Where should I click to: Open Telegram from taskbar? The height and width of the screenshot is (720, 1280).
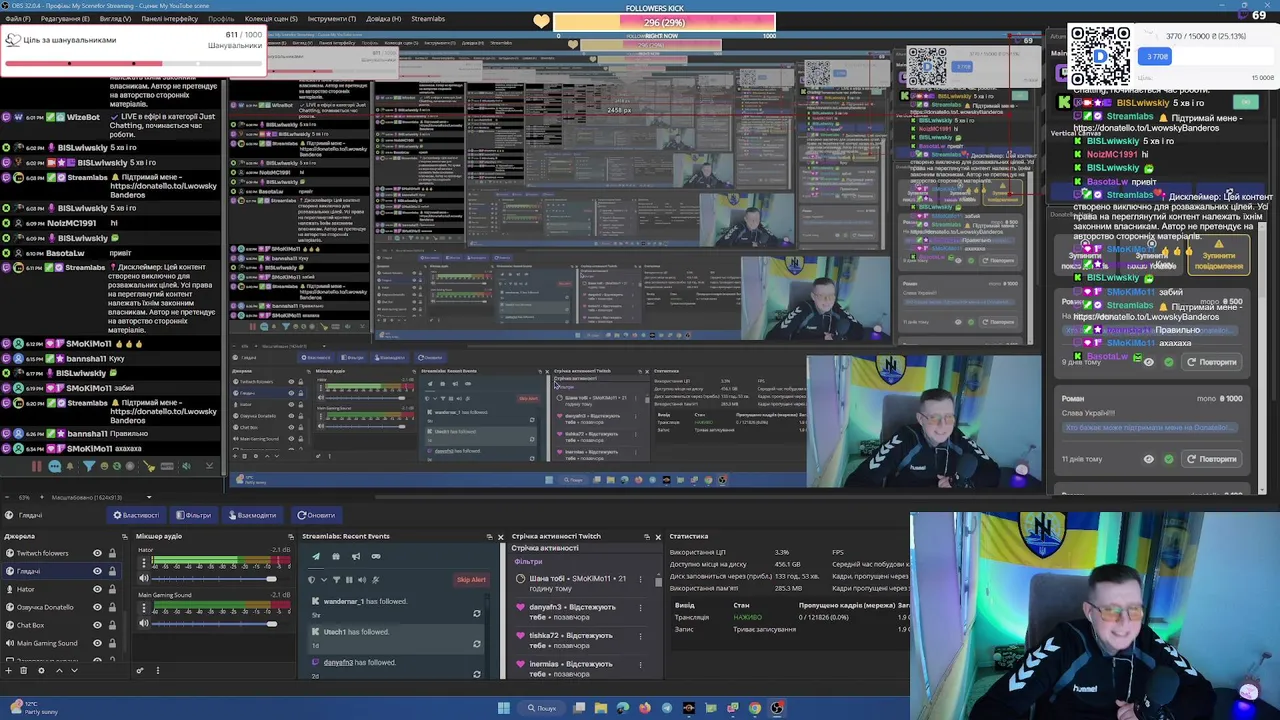pos(667,708)
